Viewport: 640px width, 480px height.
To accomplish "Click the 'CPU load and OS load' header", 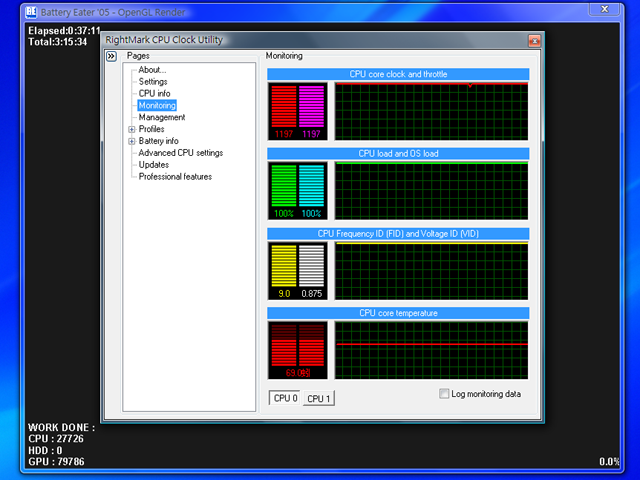I will 398,154.
